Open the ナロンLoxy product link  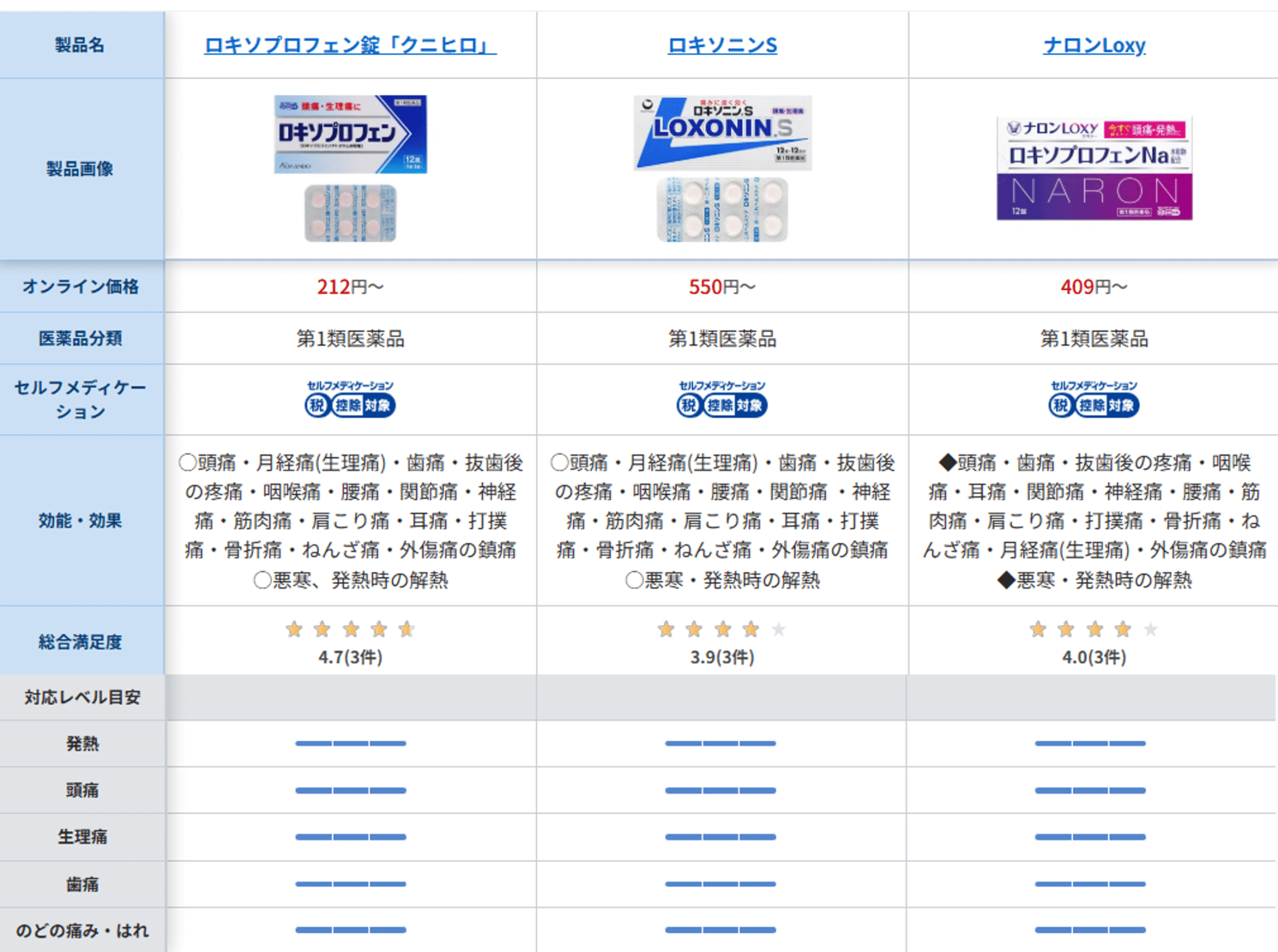(x=1094, y=45)
